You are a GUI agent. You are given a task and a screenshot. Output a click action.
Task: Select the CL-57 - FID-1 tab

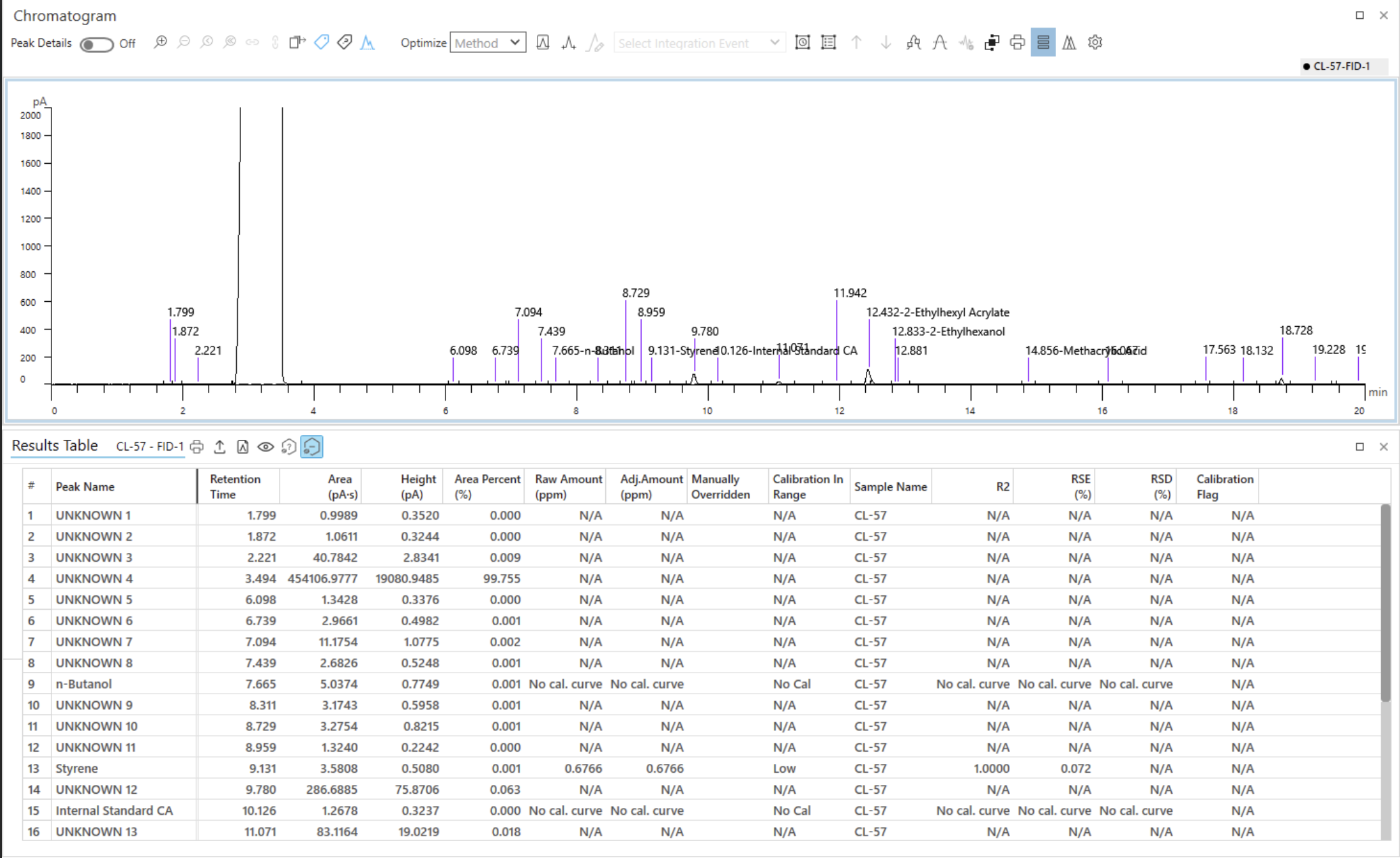[x=150, y=447]
